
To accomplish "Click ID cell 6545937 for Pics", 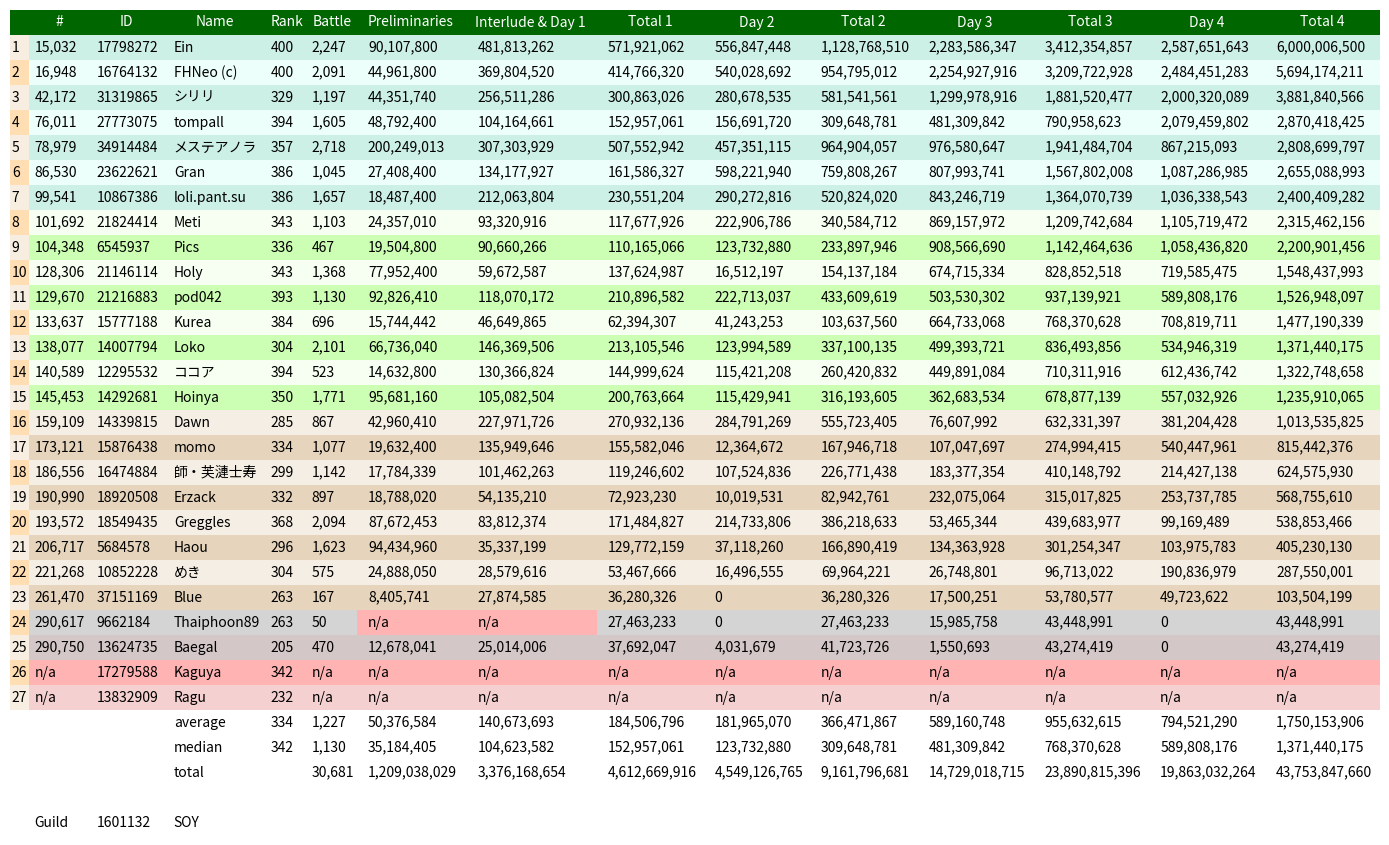I will [123, 247].
